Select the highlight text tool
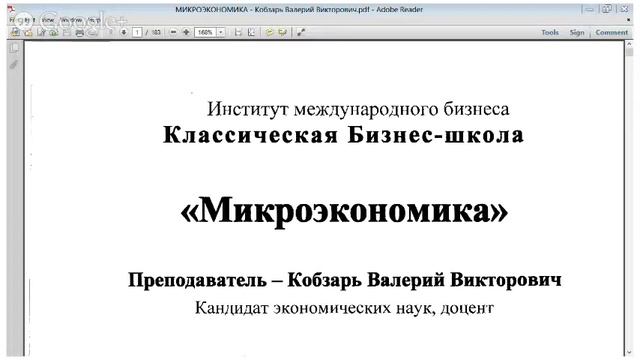Screen dimensions: 640x360 tap(282, 32)
